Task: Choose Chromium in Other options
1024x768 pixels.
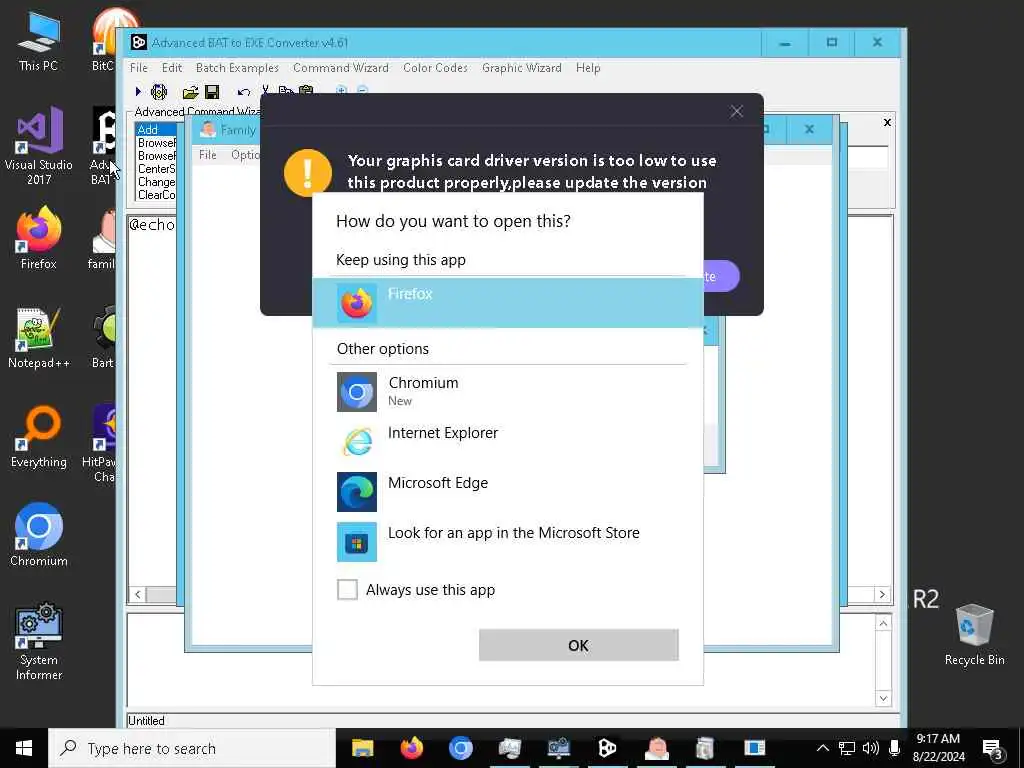Action: [x=508, y=391]
